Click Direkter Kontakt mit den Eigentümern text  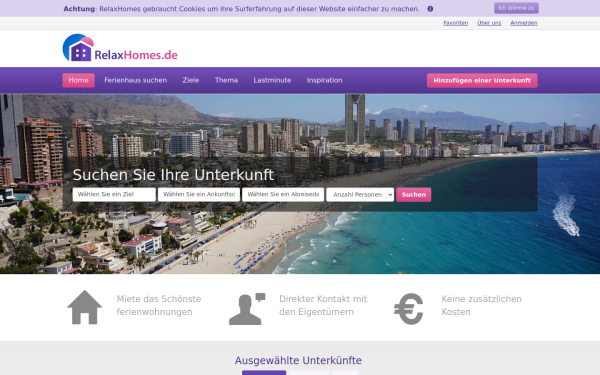click(x=323, y=305)
